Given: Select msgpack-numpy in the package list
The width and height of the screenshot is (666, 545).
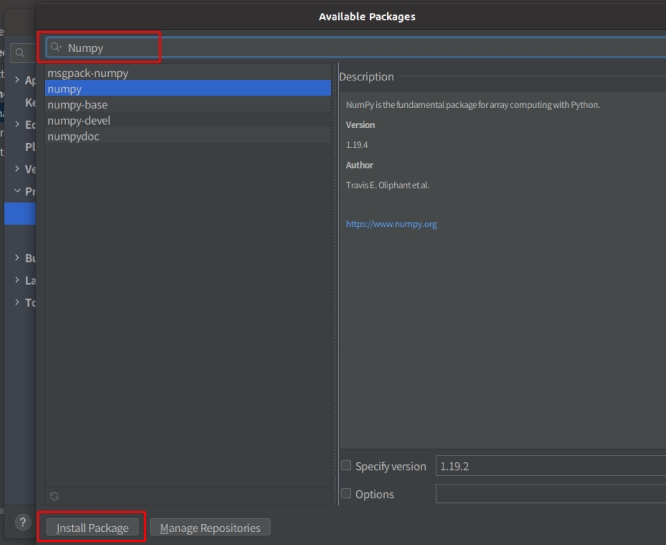Looking at the screenshot, I should (88, 73).
